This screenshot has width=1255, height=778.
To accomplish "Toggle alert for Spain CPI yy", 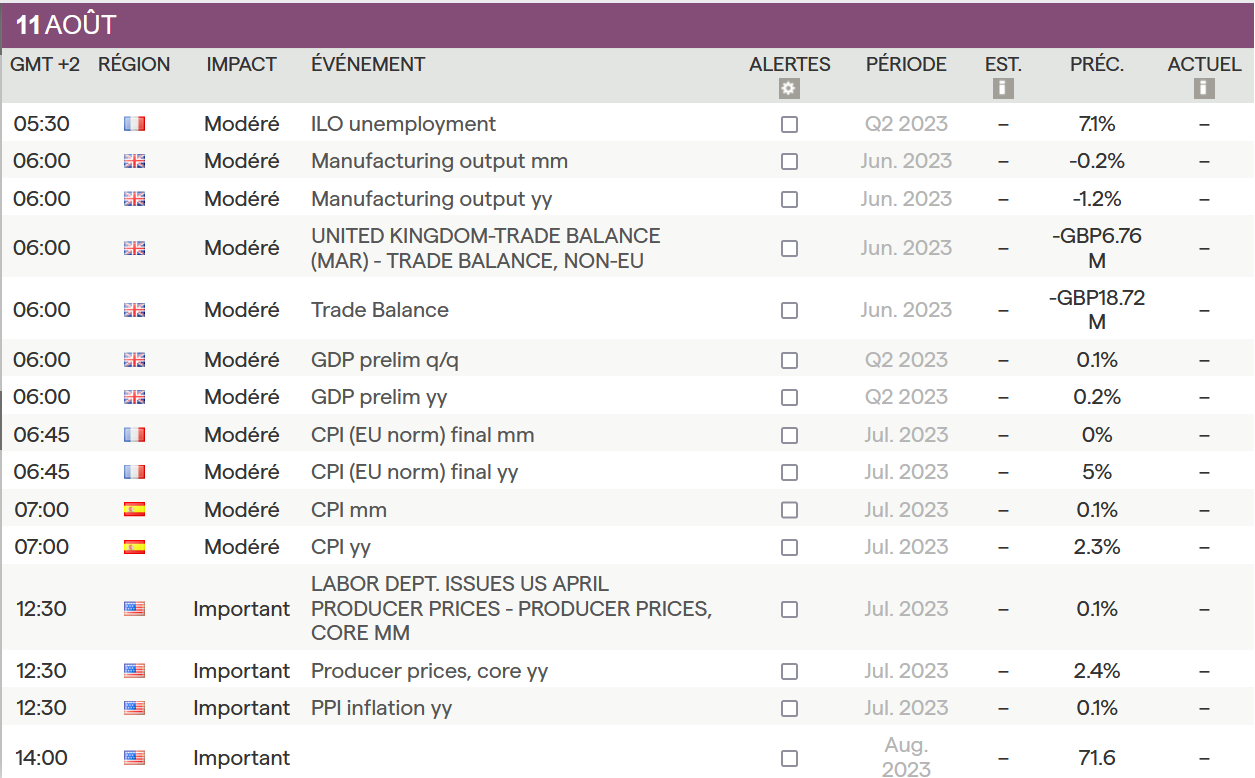I will [790, 548].
